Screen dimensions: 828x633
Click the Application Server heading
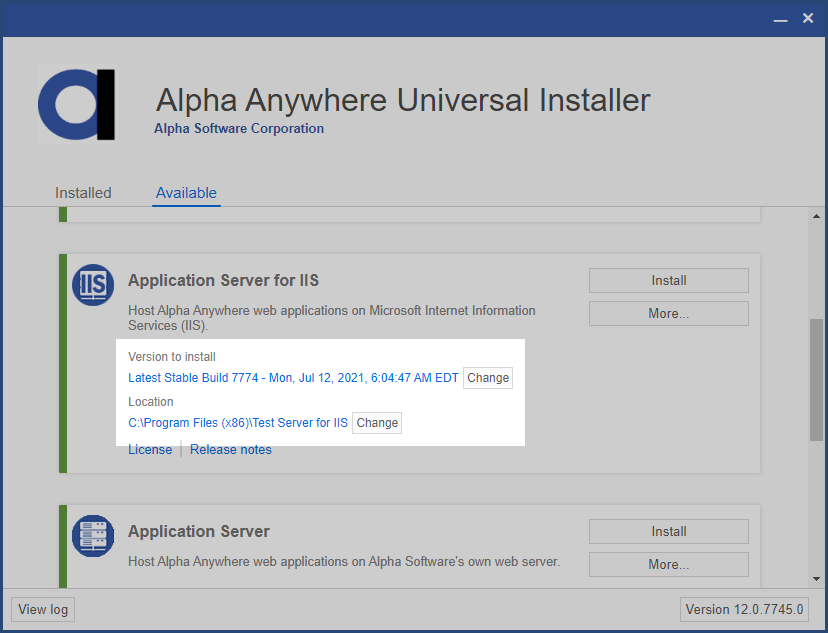[199, 531]
